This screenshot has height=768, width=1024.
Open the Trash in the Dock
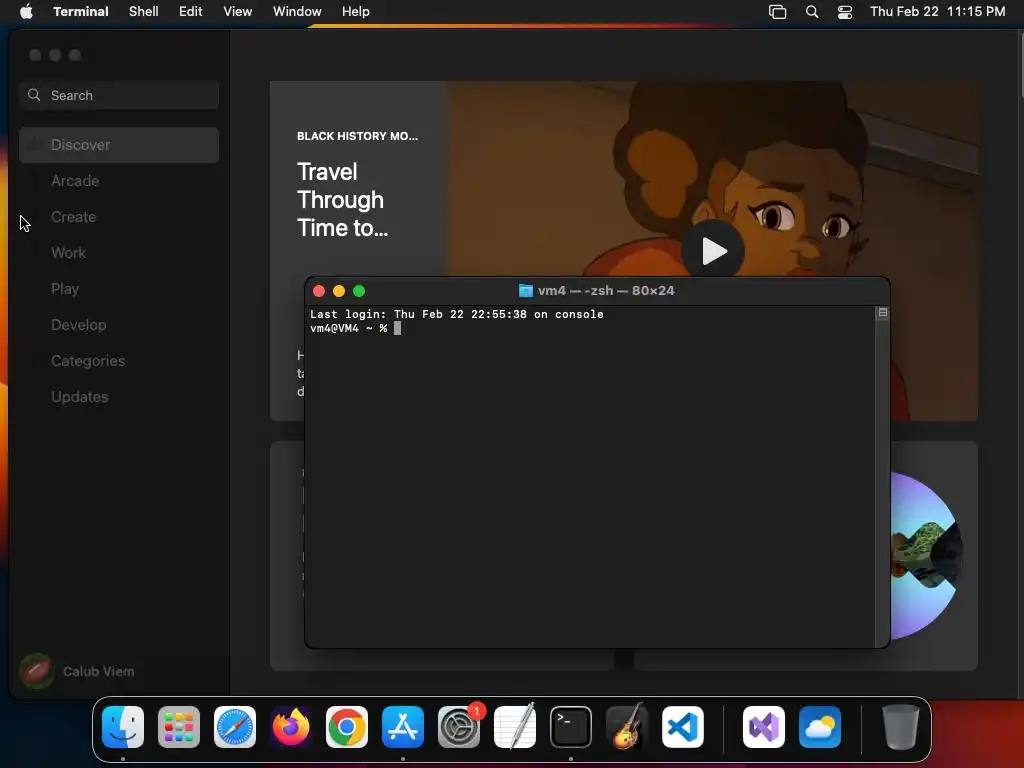point(901,727)
